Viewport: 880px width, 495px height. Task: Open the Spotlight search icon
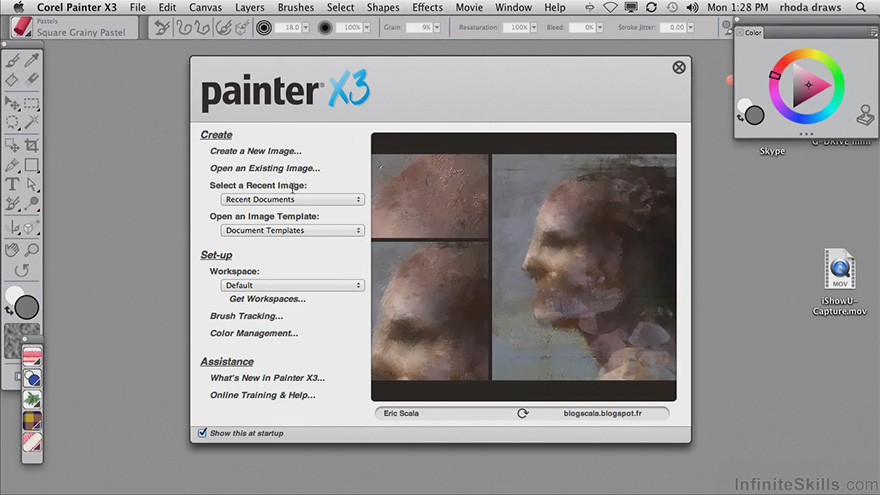[x=860, y=7]
